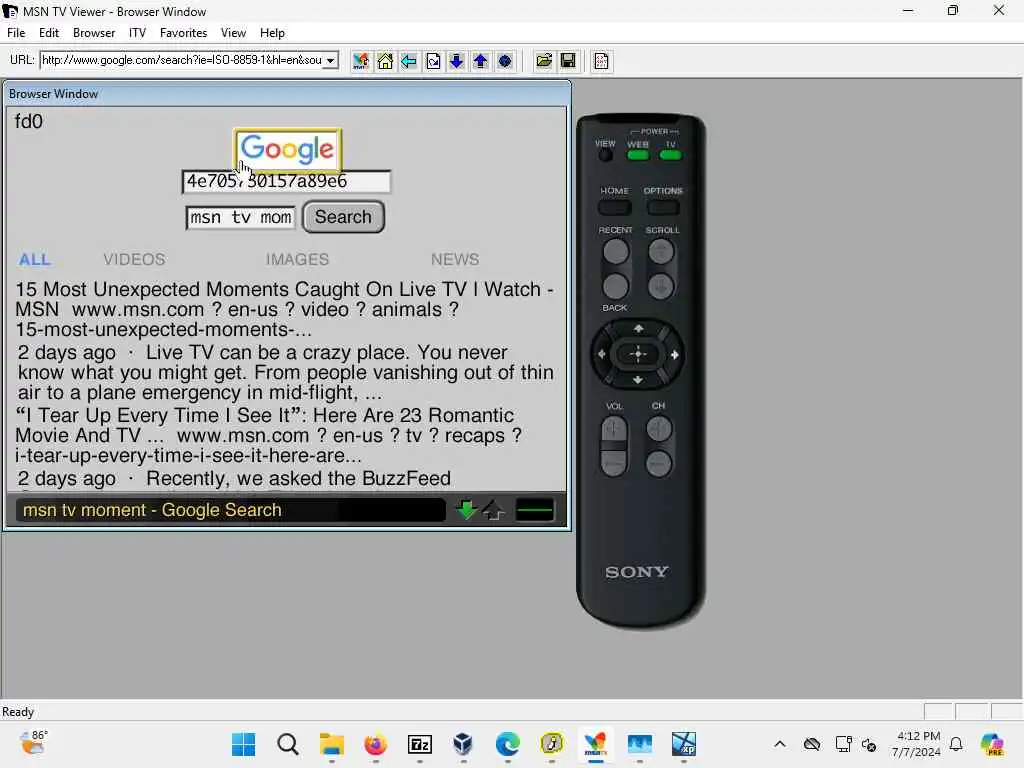Image resolution: width=1024 pixels, height=768 pixels.
Task: Click the blue down arrow toolbar icon
Action: click(x=456, y=61)
